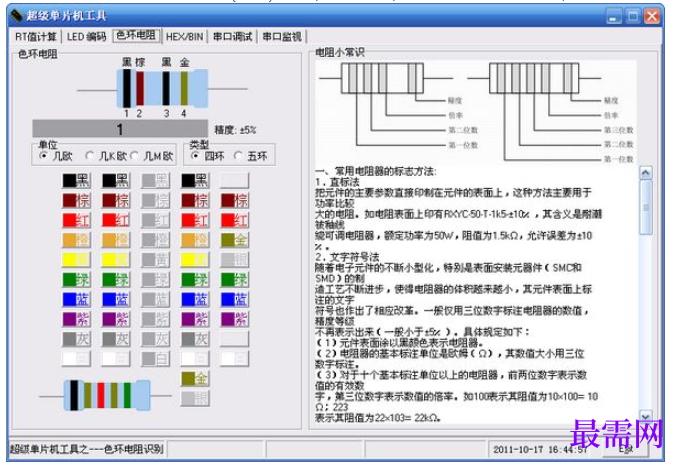Select gold tolerance in fifth column
682x465 pixels.
coord(234,240)
